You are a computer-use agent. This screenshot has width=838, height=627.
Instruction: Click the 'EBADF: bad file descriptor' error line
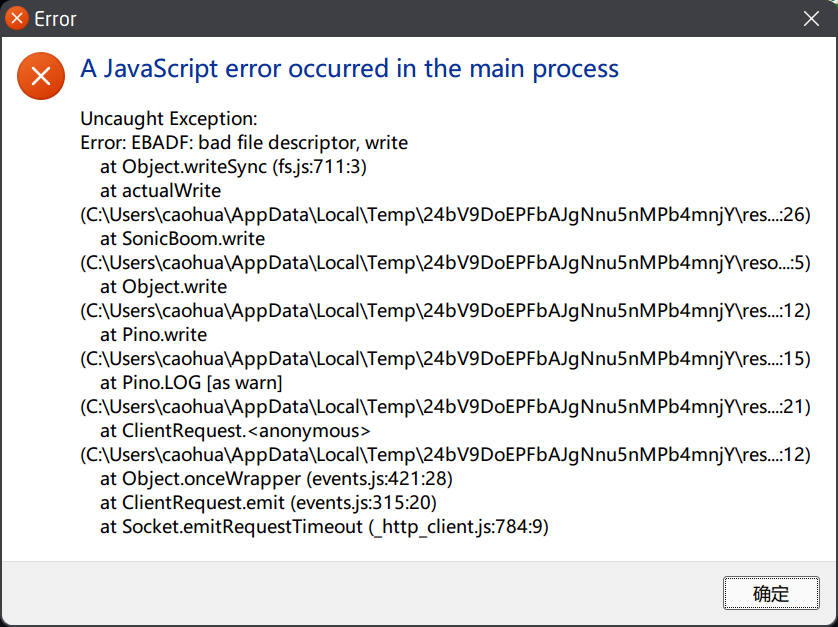click(244, 142)
